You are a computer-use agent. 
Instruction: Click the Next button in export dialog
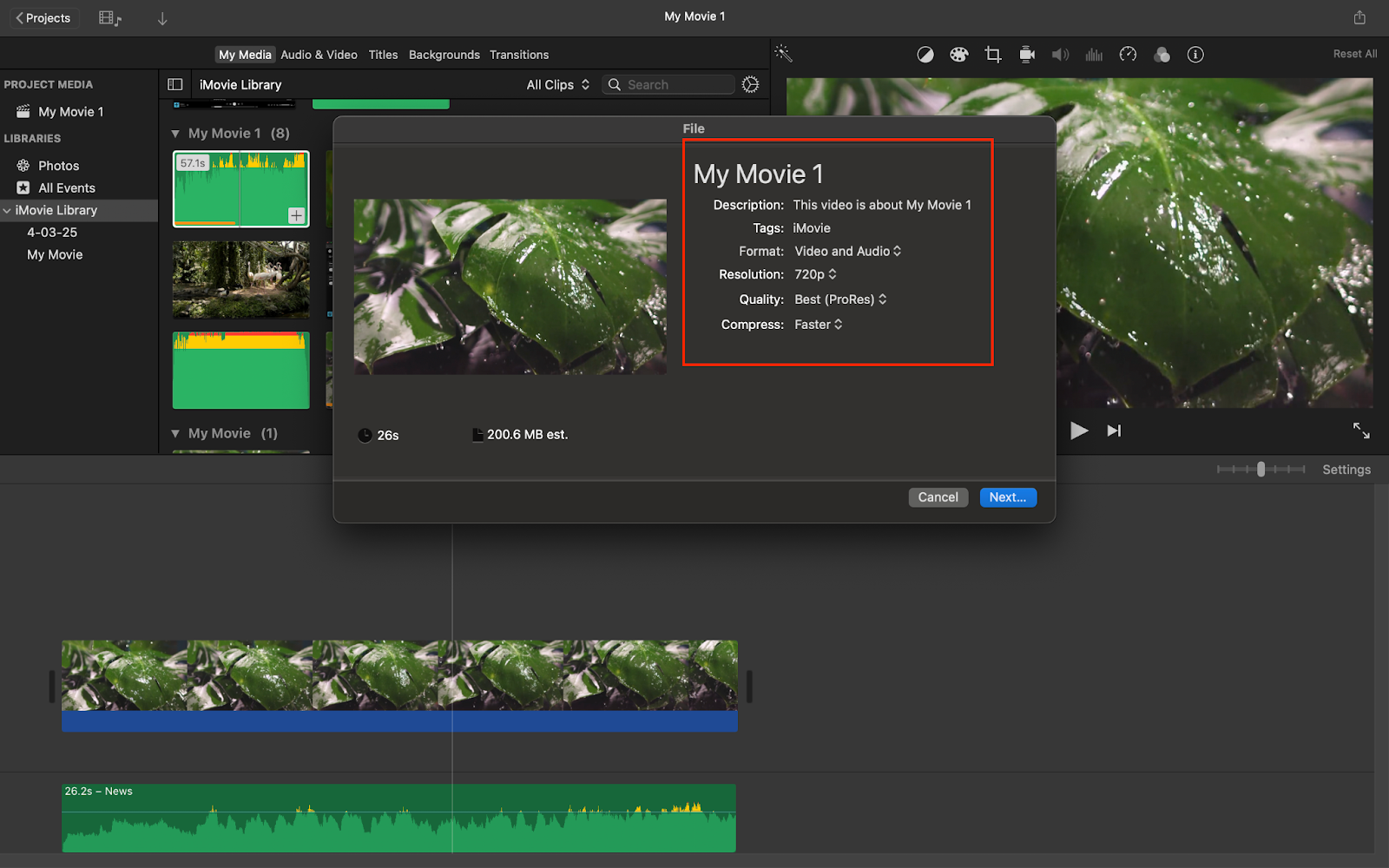[1007, 497]
